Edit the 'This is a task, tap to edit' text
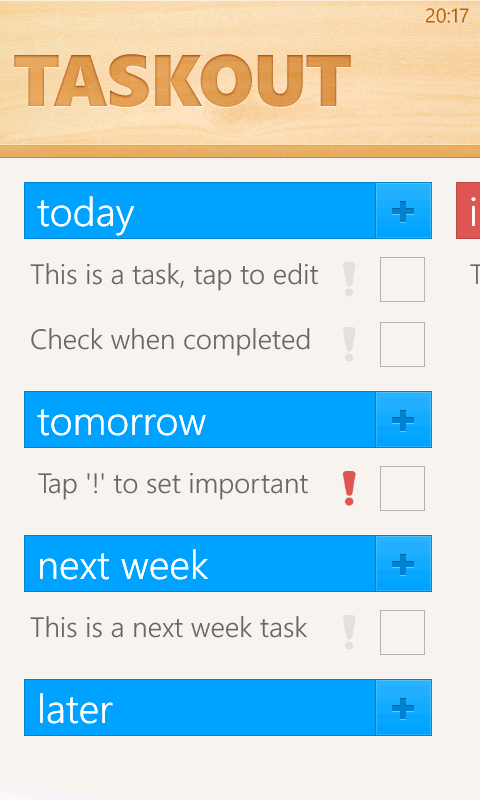The width and height of the screenshot is (480, 800). [x=174, y=275]
